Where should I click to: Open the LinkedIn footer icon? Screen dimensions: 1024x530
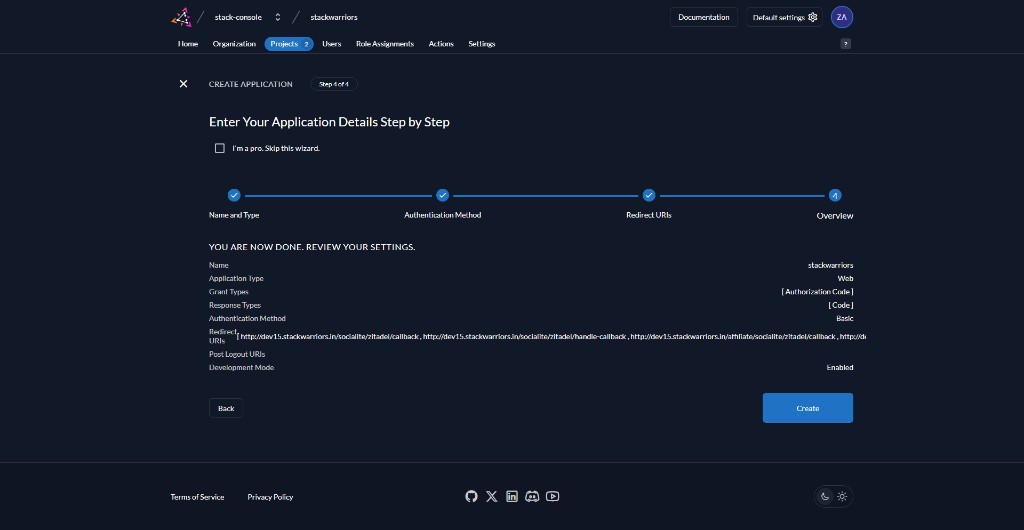pyautogui.click(x=512, y=497)
